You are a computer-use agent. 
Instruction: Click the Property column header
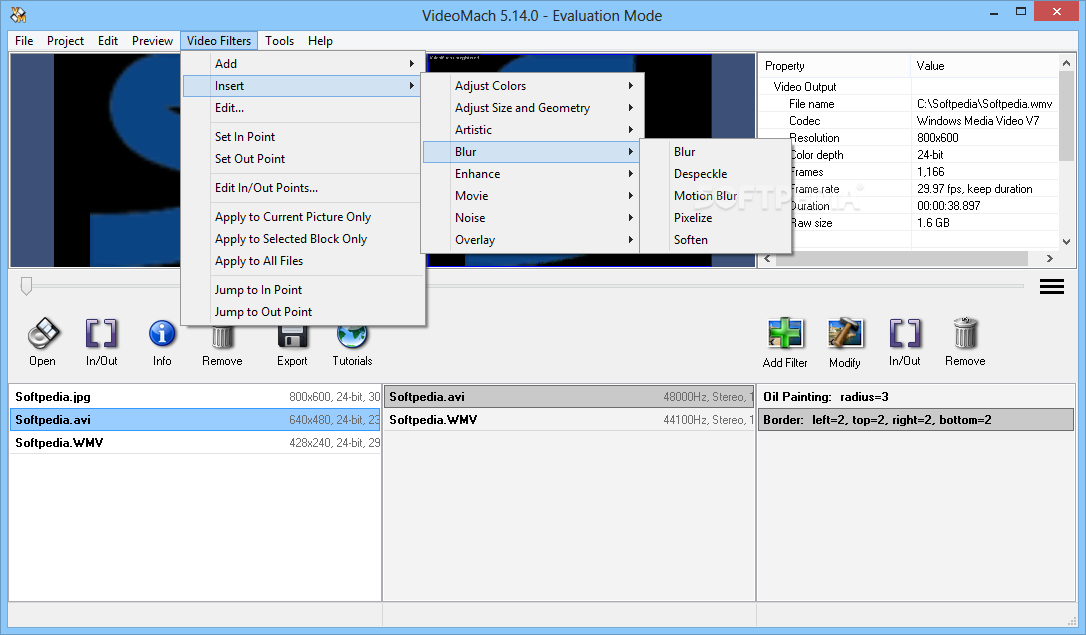click(x=835, y=66)
